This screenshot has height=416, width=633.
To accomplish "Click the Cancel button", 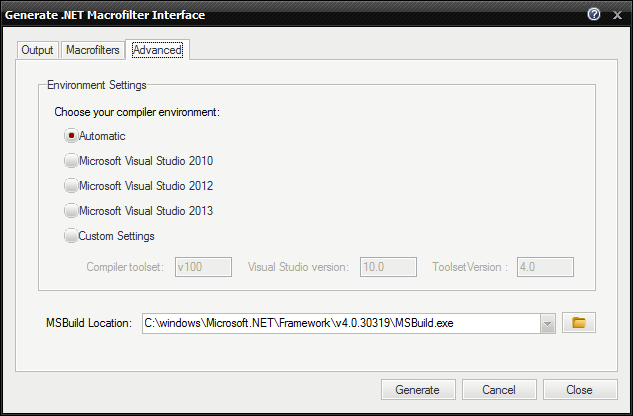I will pos(499,390).
